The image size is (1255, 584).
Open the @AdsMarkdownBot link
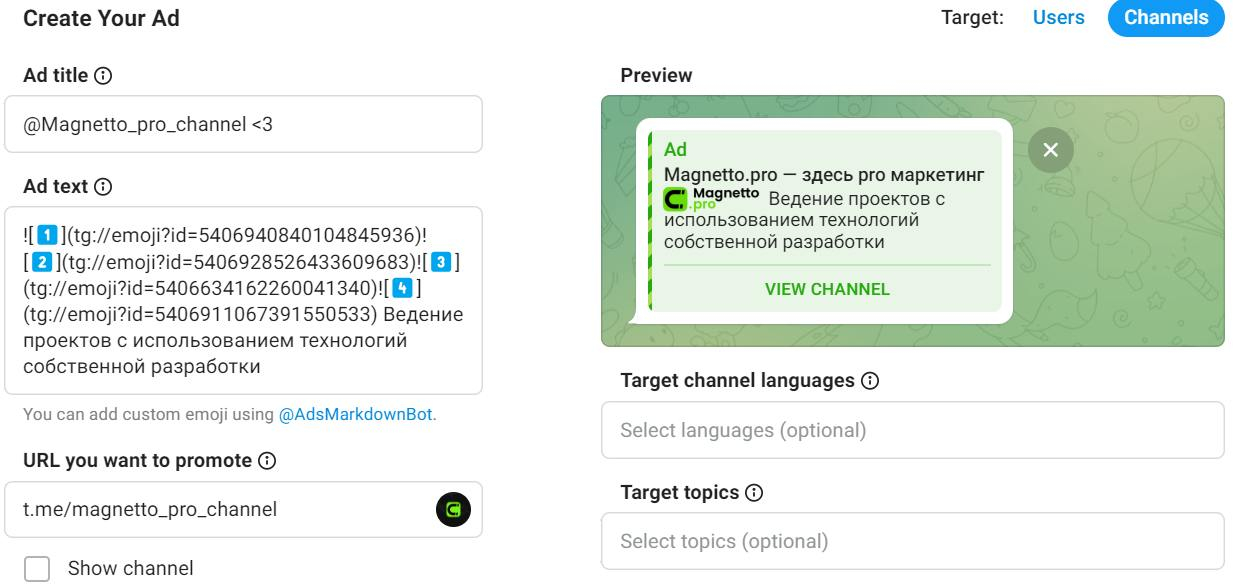click(357, 415)
